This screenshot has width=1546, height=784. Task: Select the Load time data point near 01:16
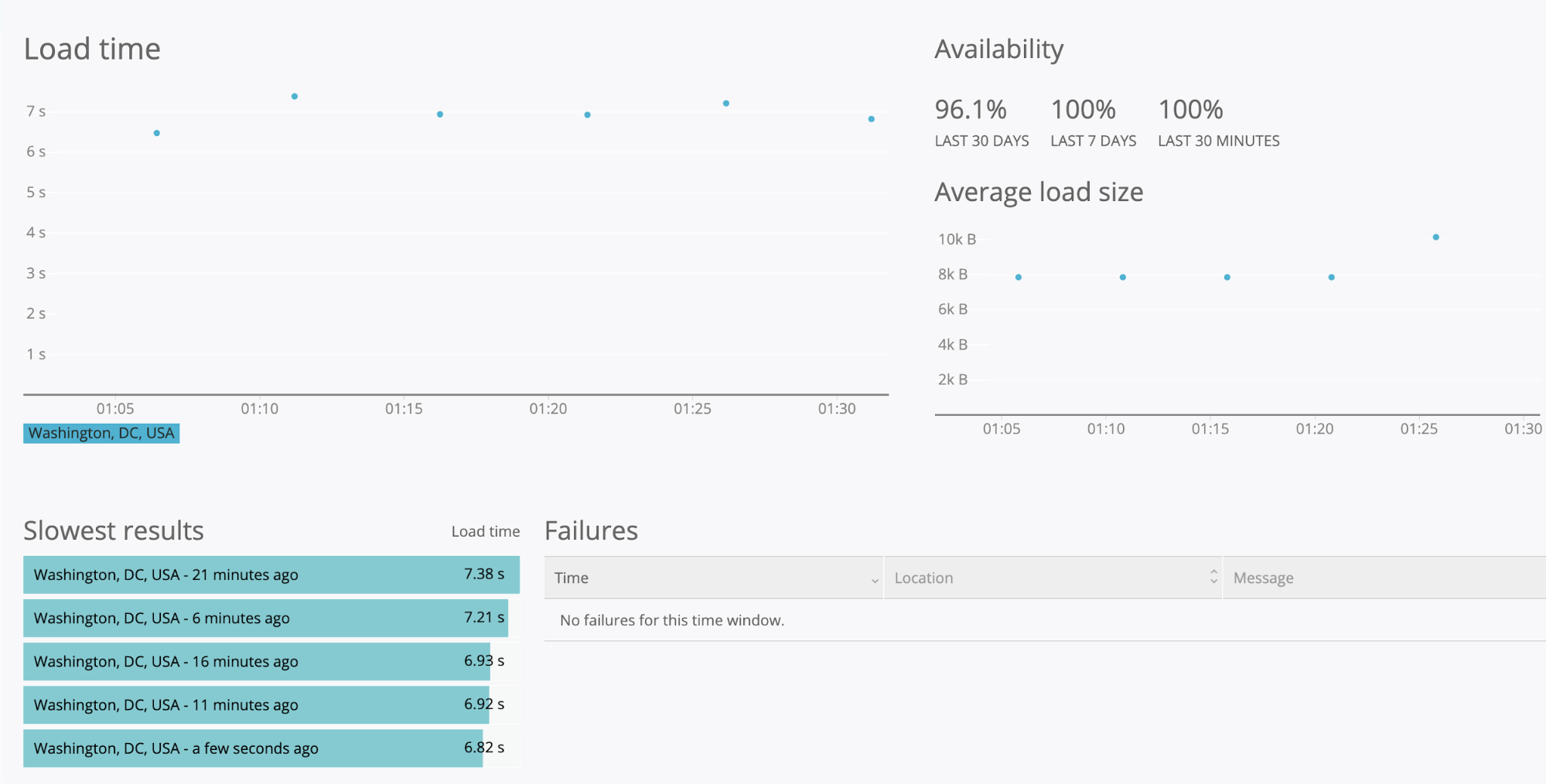coord(440,114)
